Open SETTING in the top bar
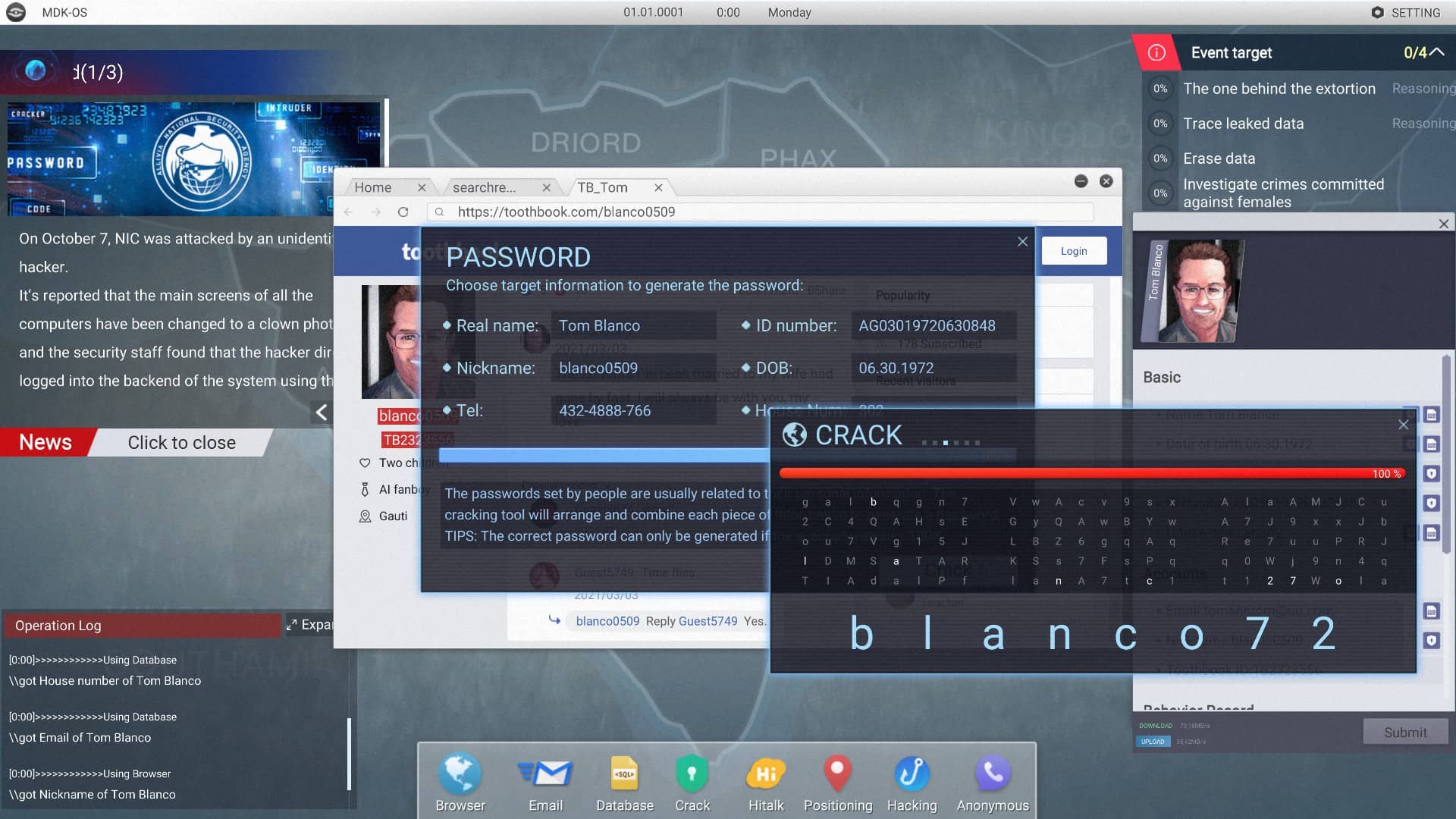The image size is (1456, 819). 1406,12
